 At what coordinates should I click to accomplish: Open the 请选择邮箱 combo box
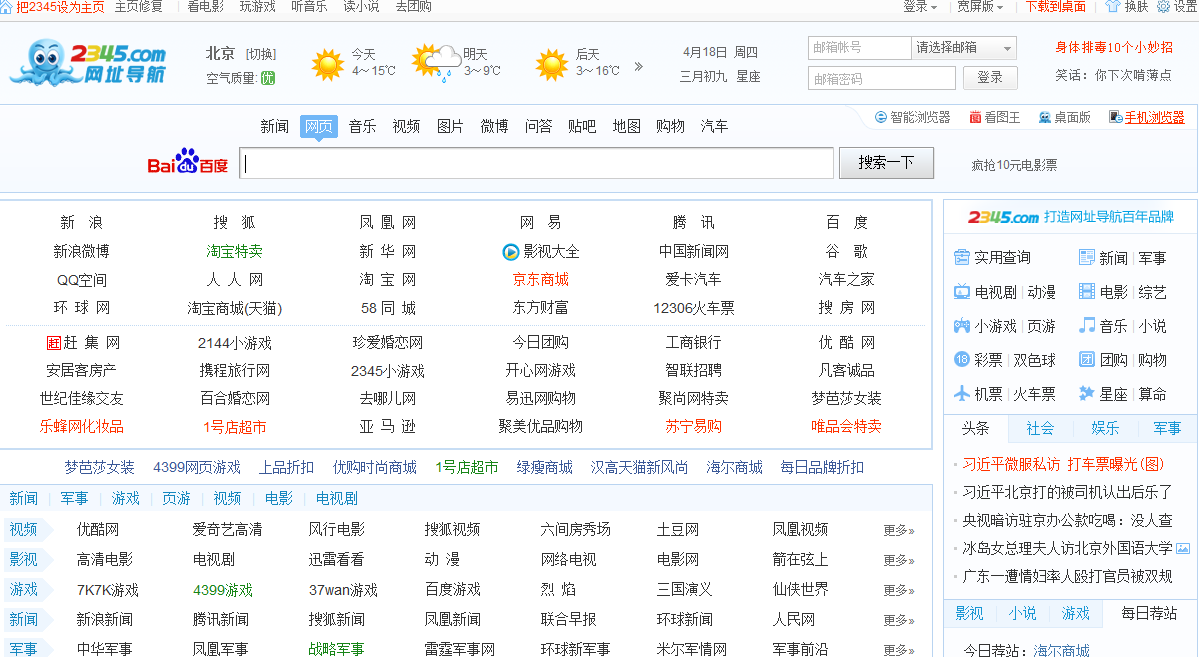pyautogui.click(x=963, y=47)
